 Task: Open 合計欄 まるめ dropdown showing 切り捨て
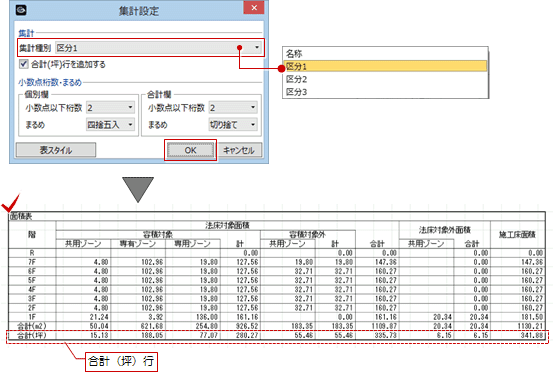233,124
